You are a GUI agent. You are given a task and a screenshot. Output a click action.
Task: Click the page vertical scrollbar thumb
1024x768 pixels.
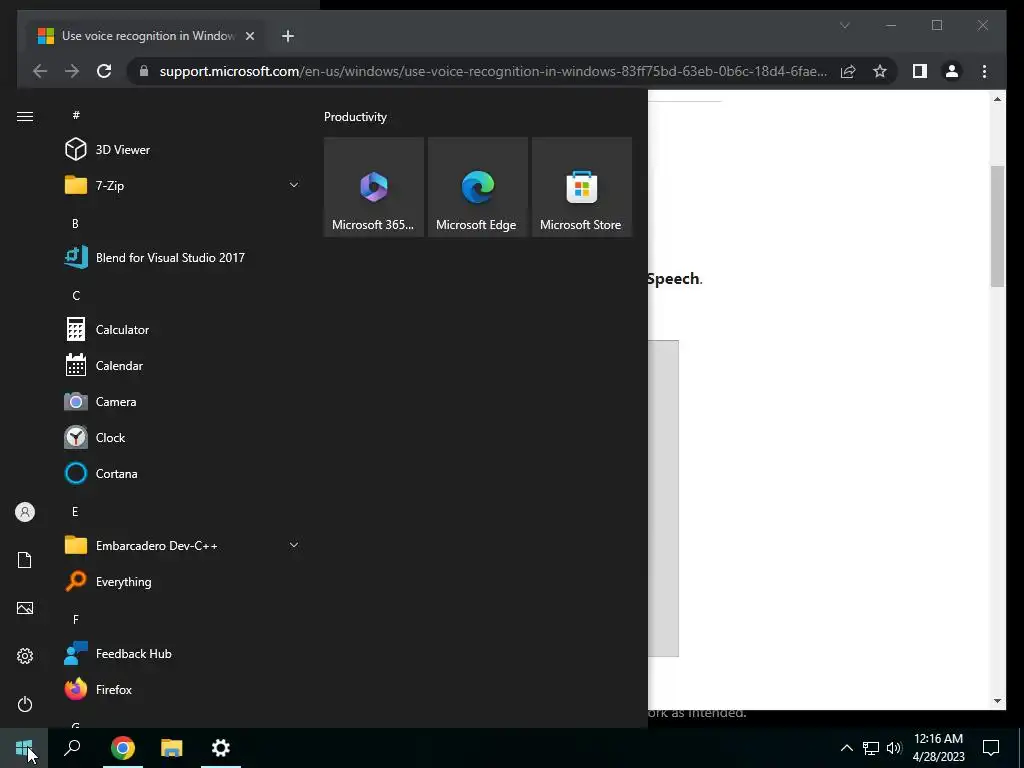coord(997,226)
